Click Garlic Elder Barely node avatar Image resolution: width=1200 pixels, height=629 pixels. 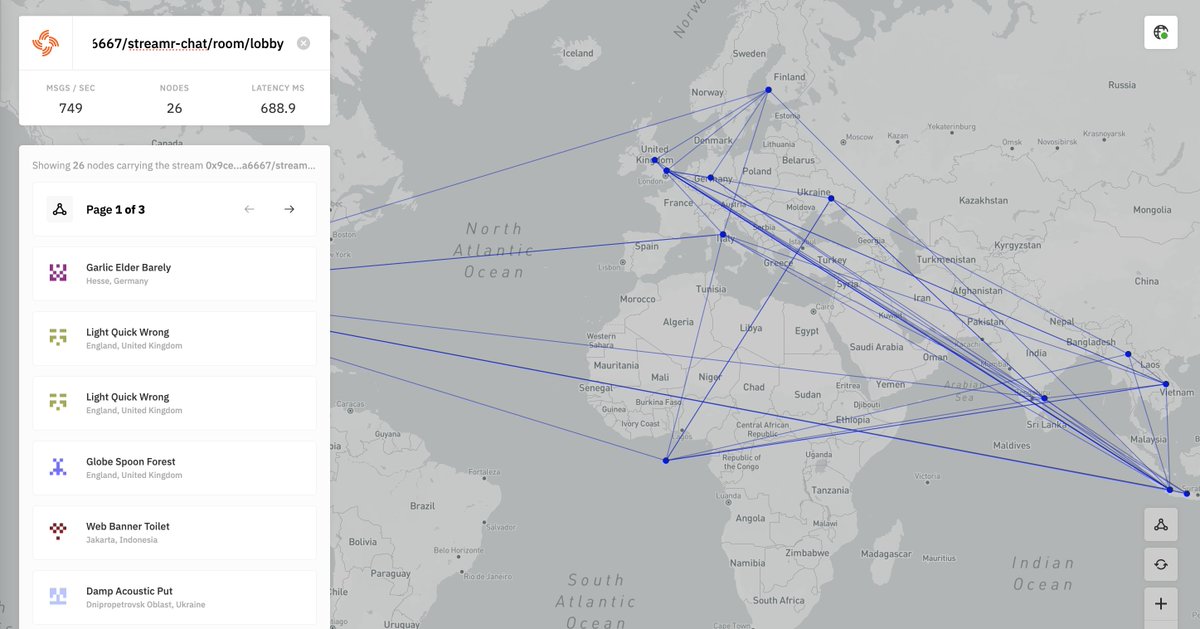58,273
